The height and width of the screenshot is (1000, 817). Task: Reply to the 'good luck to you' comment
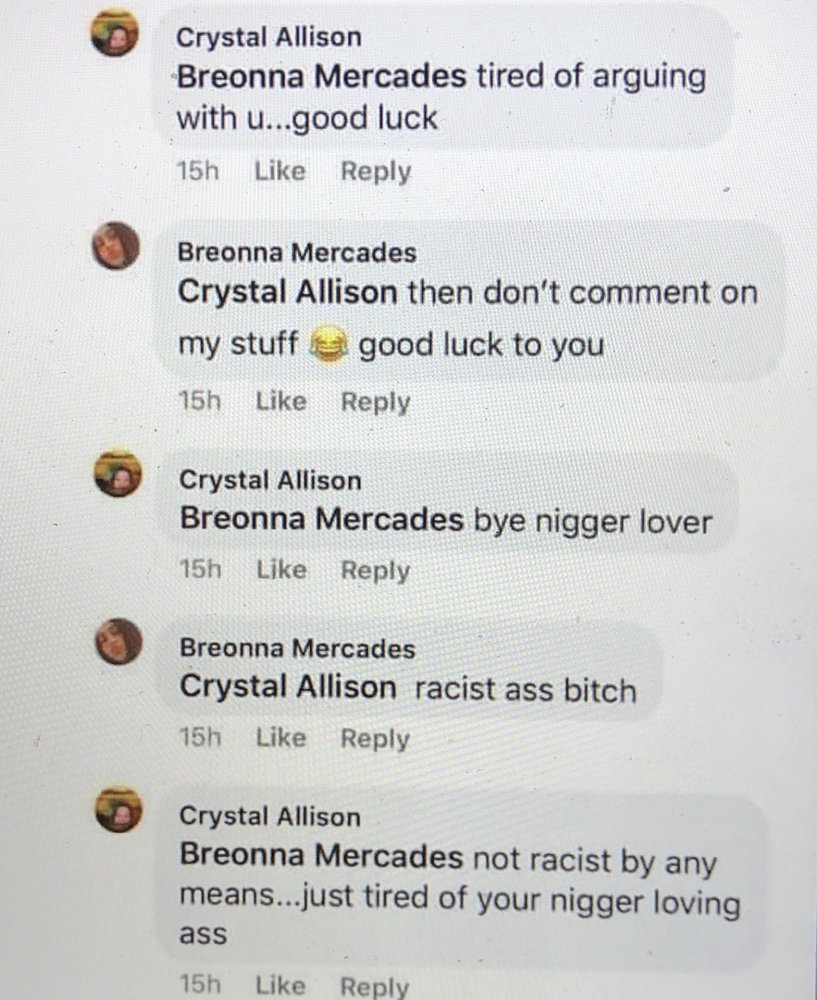click(x=376, y=402)
